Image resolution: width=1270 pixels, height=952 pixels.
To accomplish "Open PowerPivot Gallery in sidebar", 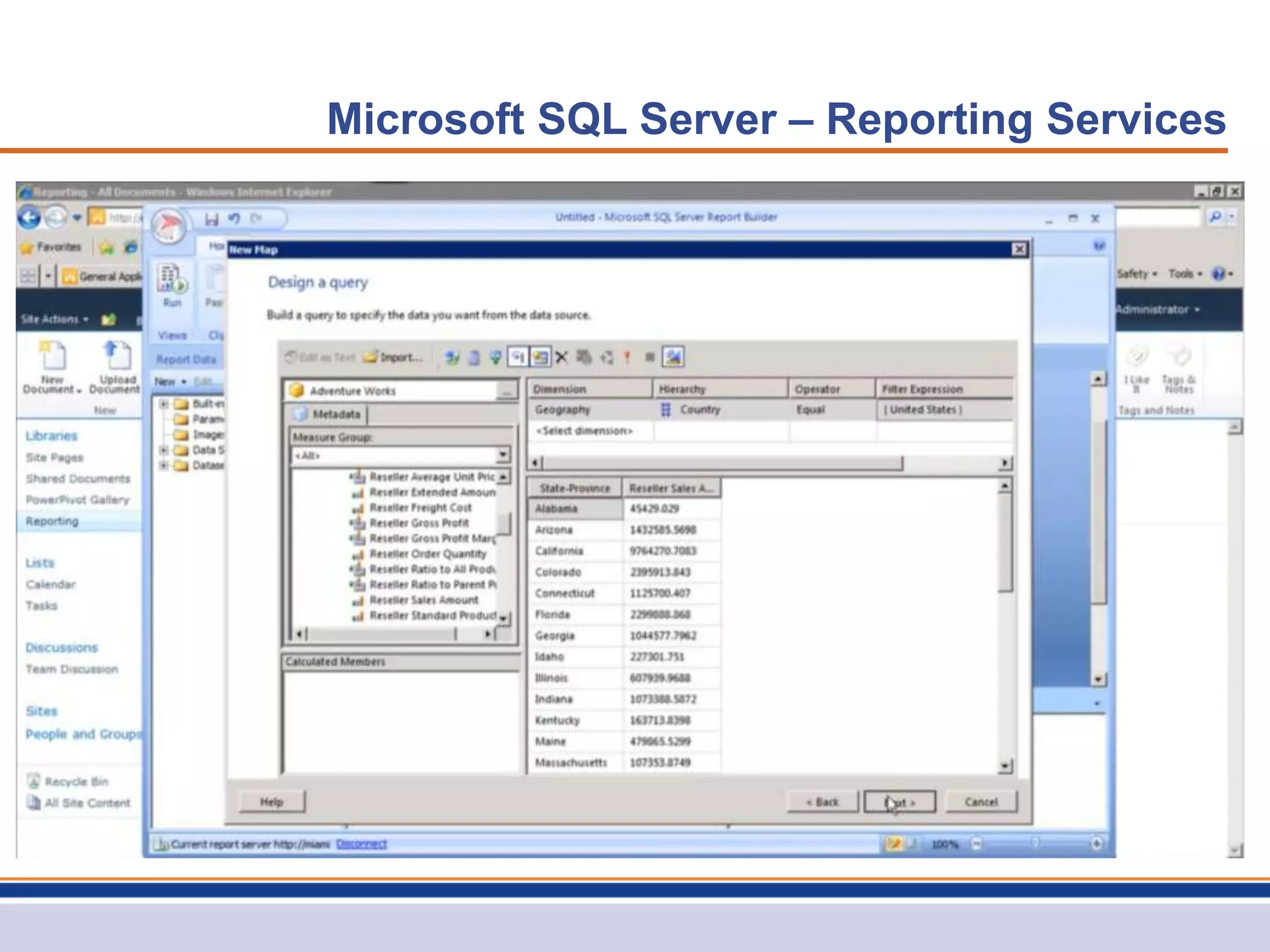I will [x=78, y=500].
